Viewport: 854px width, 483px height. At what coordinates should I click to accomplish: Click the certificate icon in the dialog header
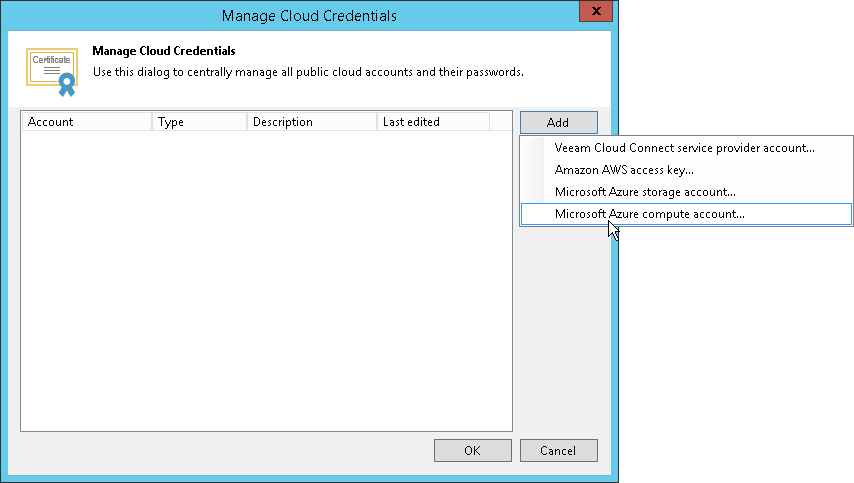(x=52, y=70)
